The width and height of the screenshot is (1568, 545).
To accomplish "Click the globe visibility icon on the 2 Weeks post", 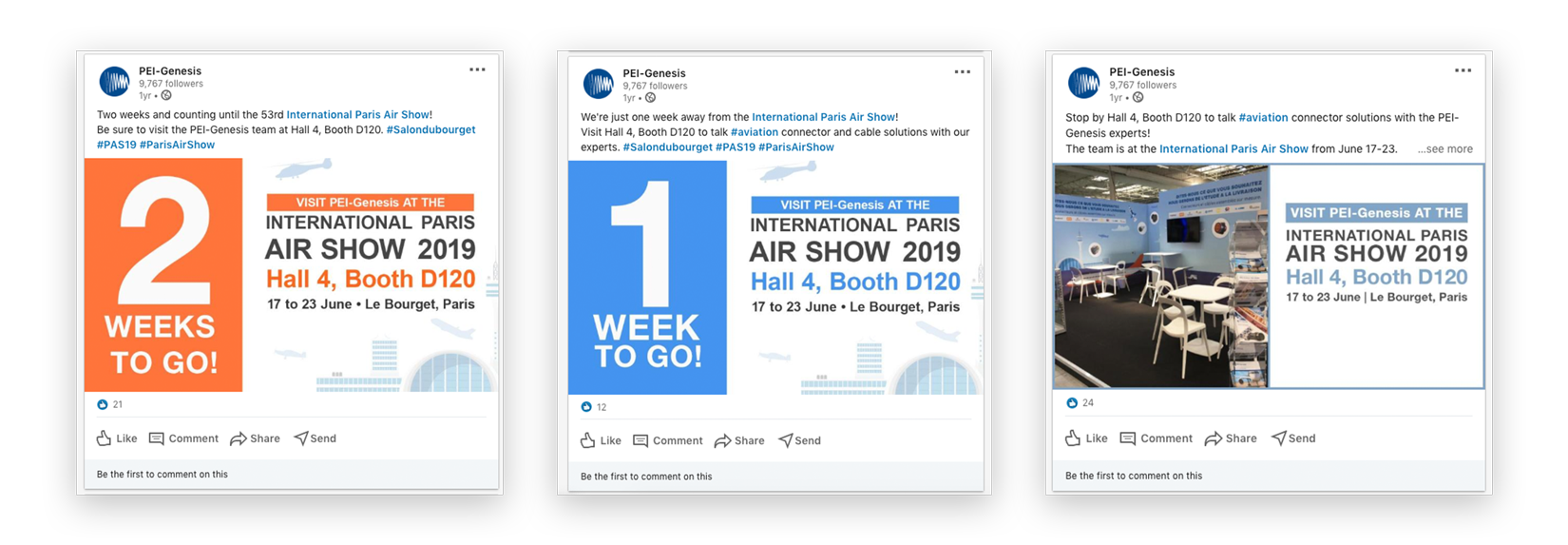I will pos(166,95).
